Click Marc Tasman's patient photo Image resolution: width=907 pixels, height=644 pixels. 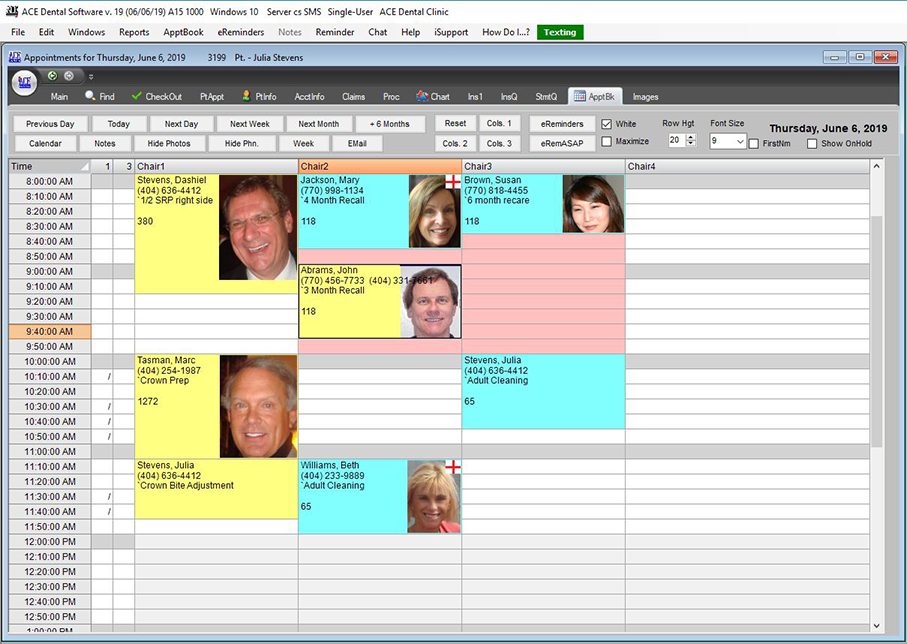[x=258, y=406]
